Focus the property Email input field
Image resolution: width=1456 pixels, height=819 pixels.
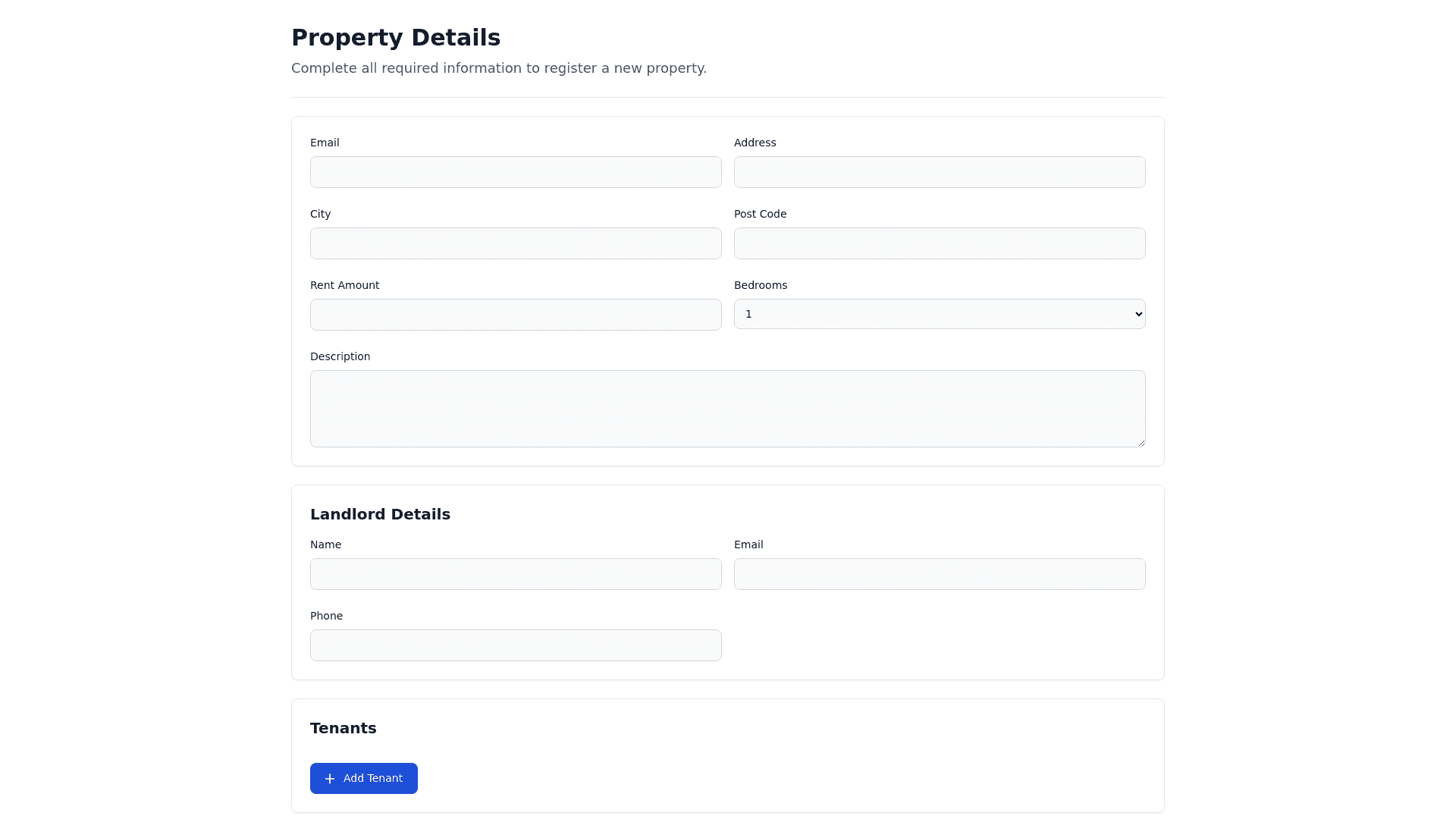click(516, 172)
